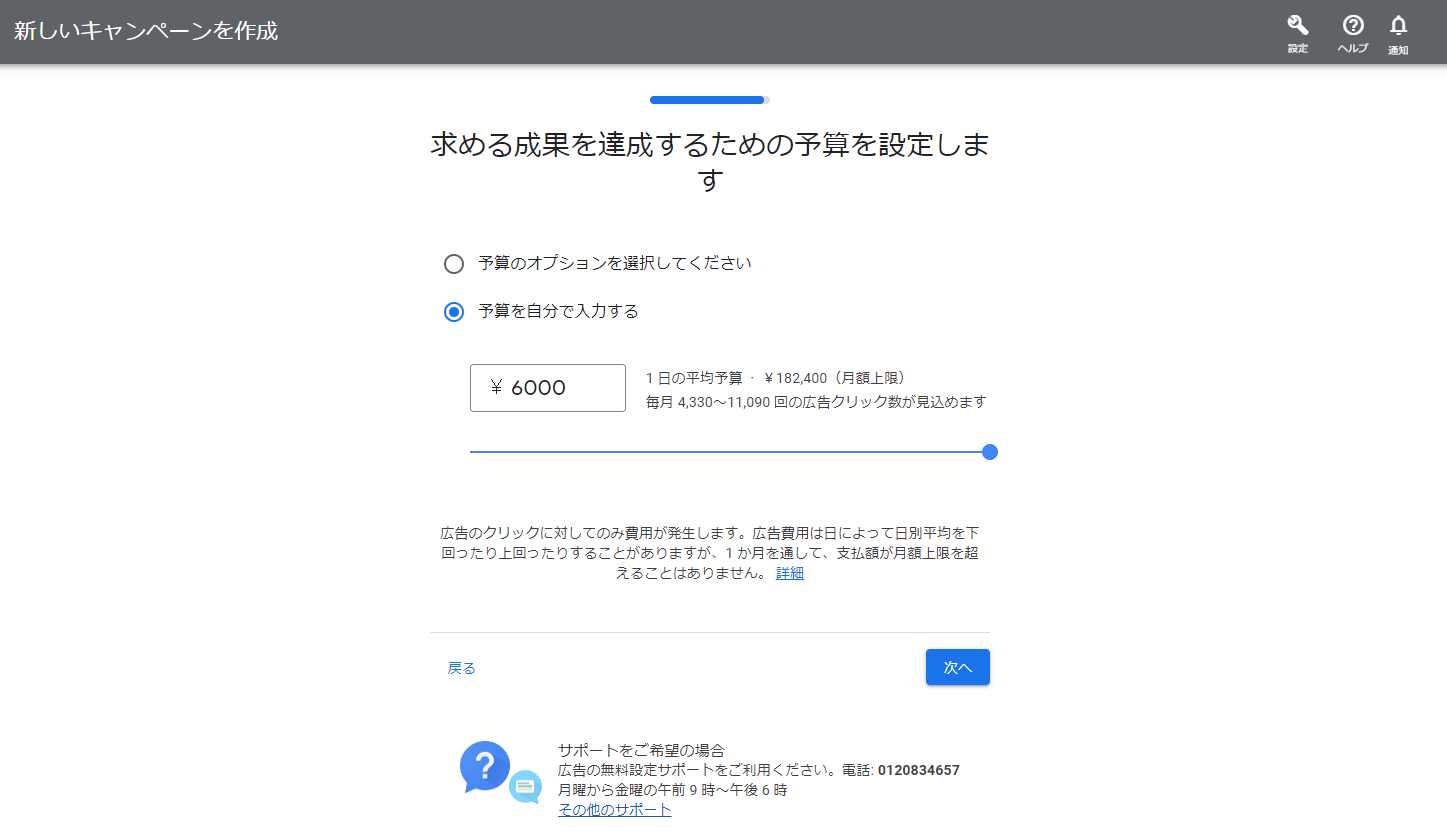1447x840 pixels.
Task: Click the progress bar at the top
Action: pyautogui.click(x=710, y=100)
